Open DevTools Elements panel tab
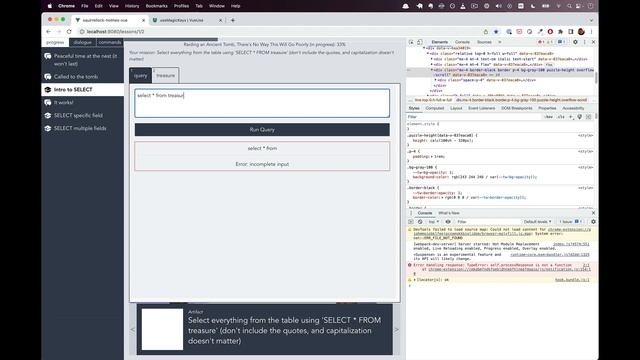Screen dimensions: 640x360 tap(440, 42)
